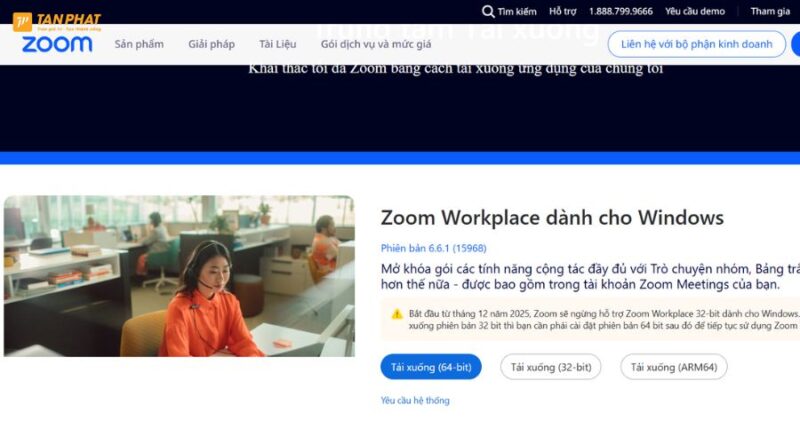The width and height of the screenshot is (800, 444).
Task: Click Yêu cầu demo link
Action: click(x=695, y=11)
